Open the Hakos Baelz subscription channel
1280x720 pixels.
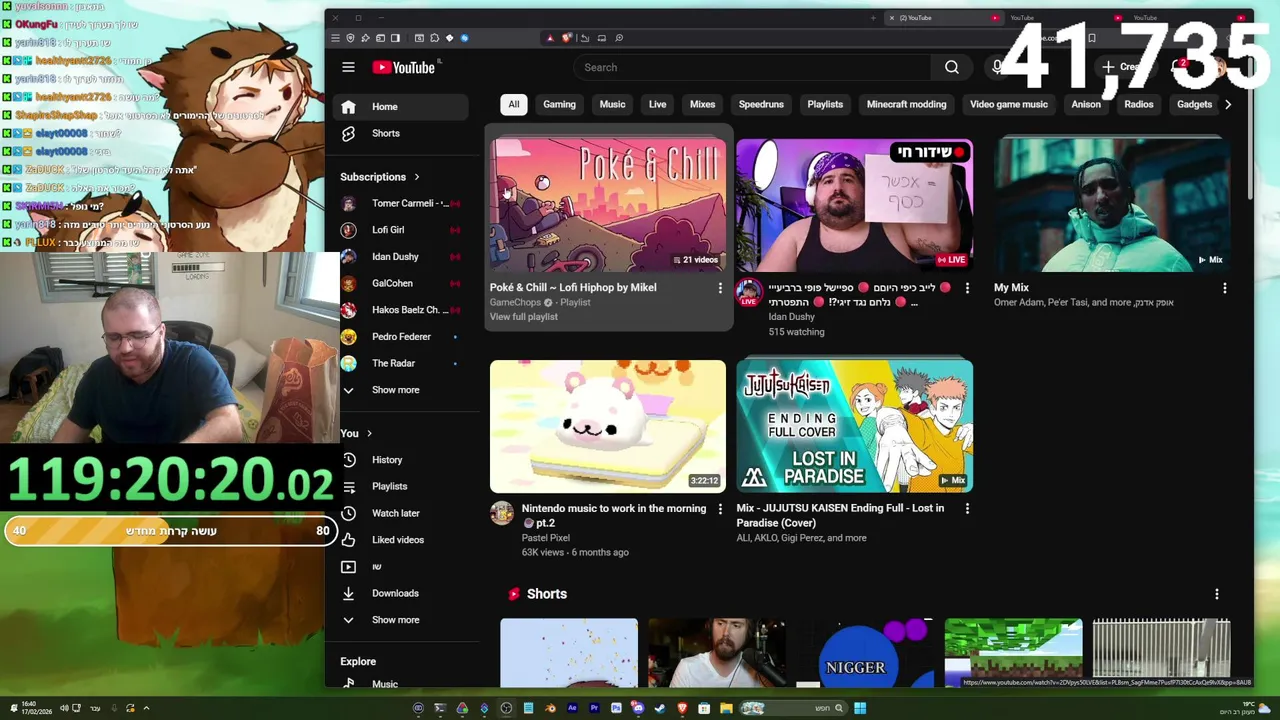coord(403,310)
